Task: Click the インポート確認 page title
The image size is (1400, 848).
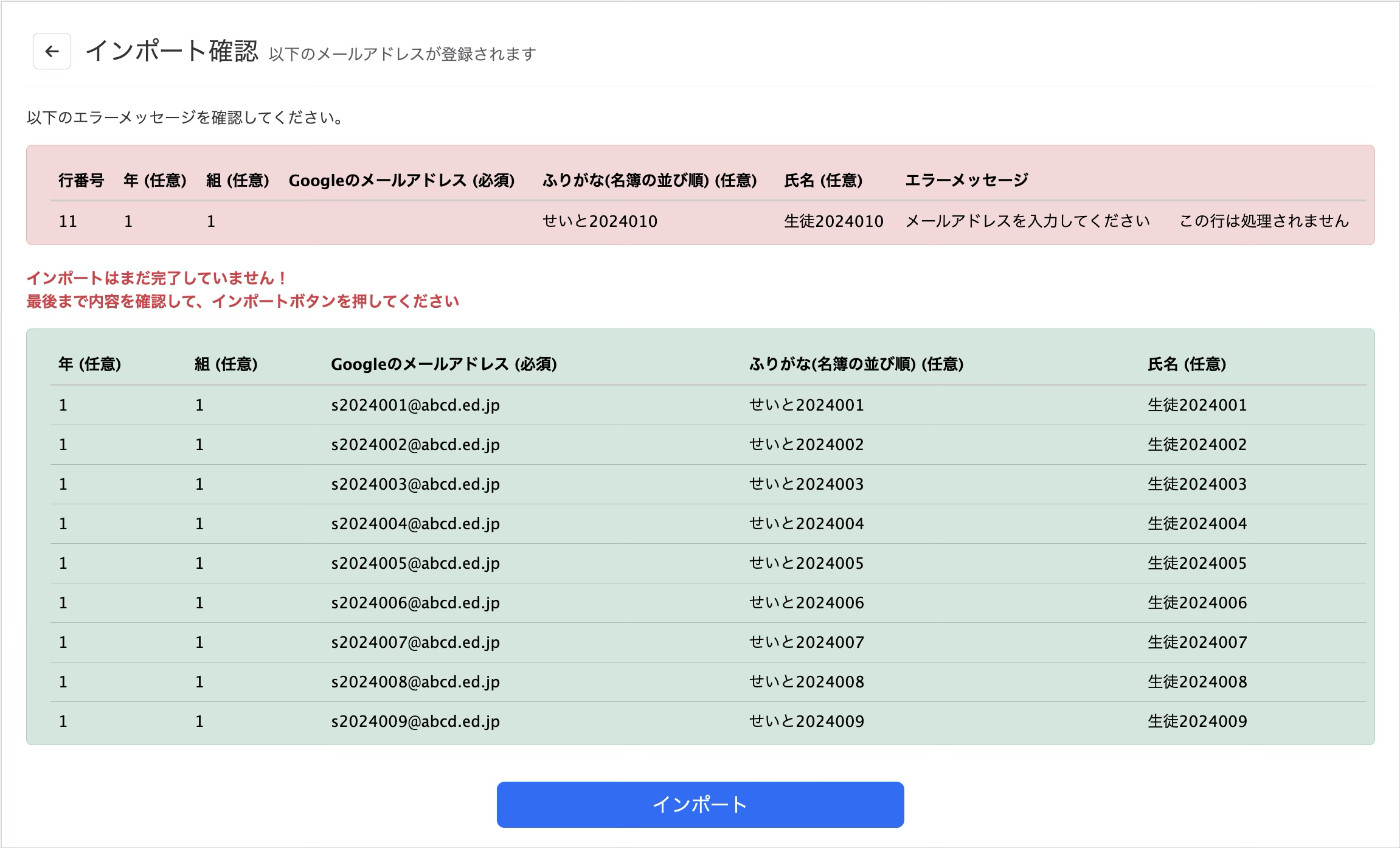Action: click(x=172, y=51)
